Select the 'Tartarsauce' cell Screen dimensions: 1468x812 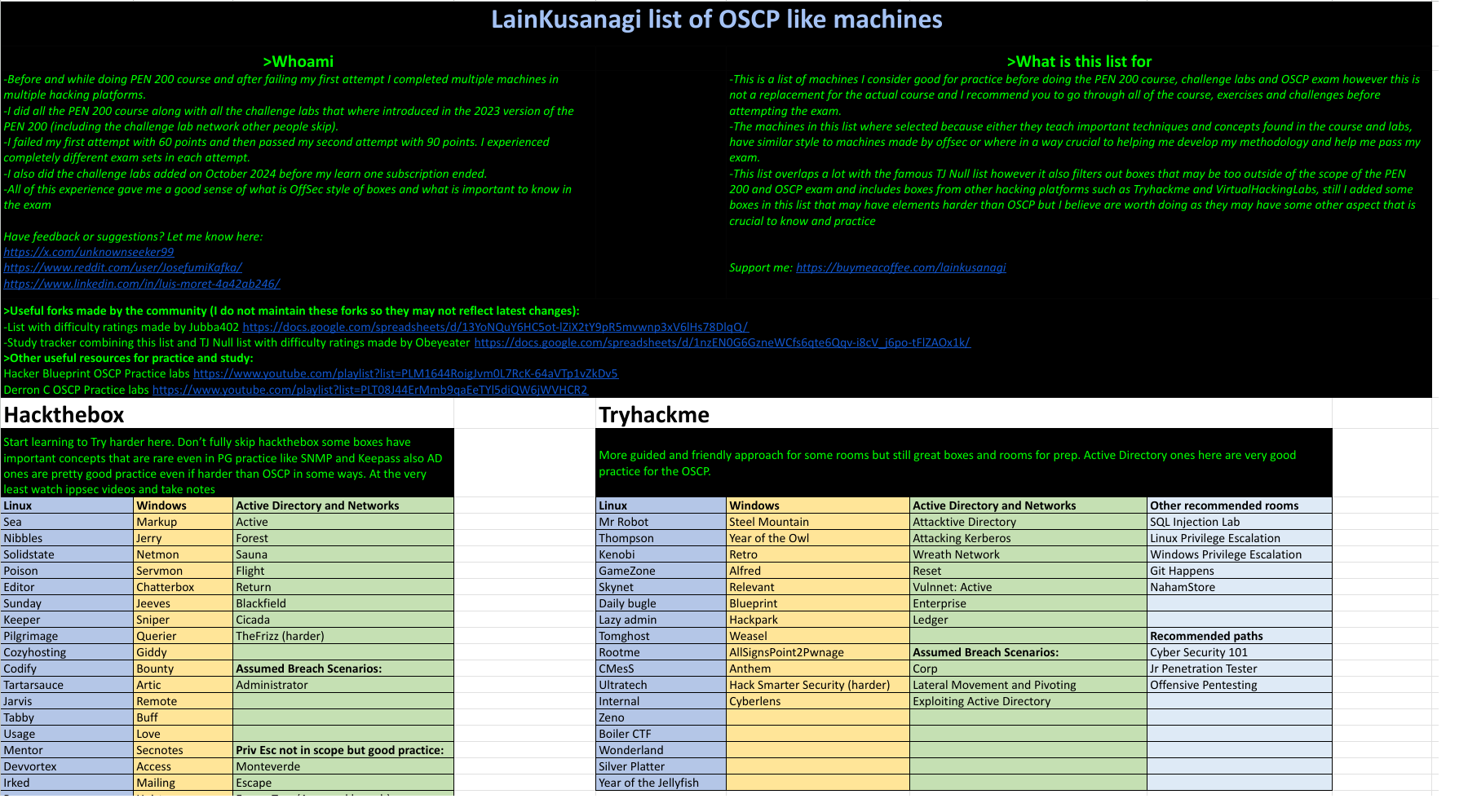tap(68, 685)
